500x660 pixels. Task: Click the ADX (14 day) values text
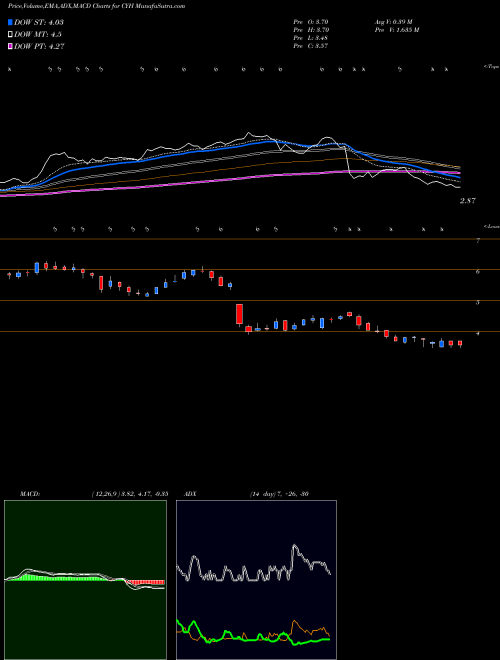click(279, 494)
